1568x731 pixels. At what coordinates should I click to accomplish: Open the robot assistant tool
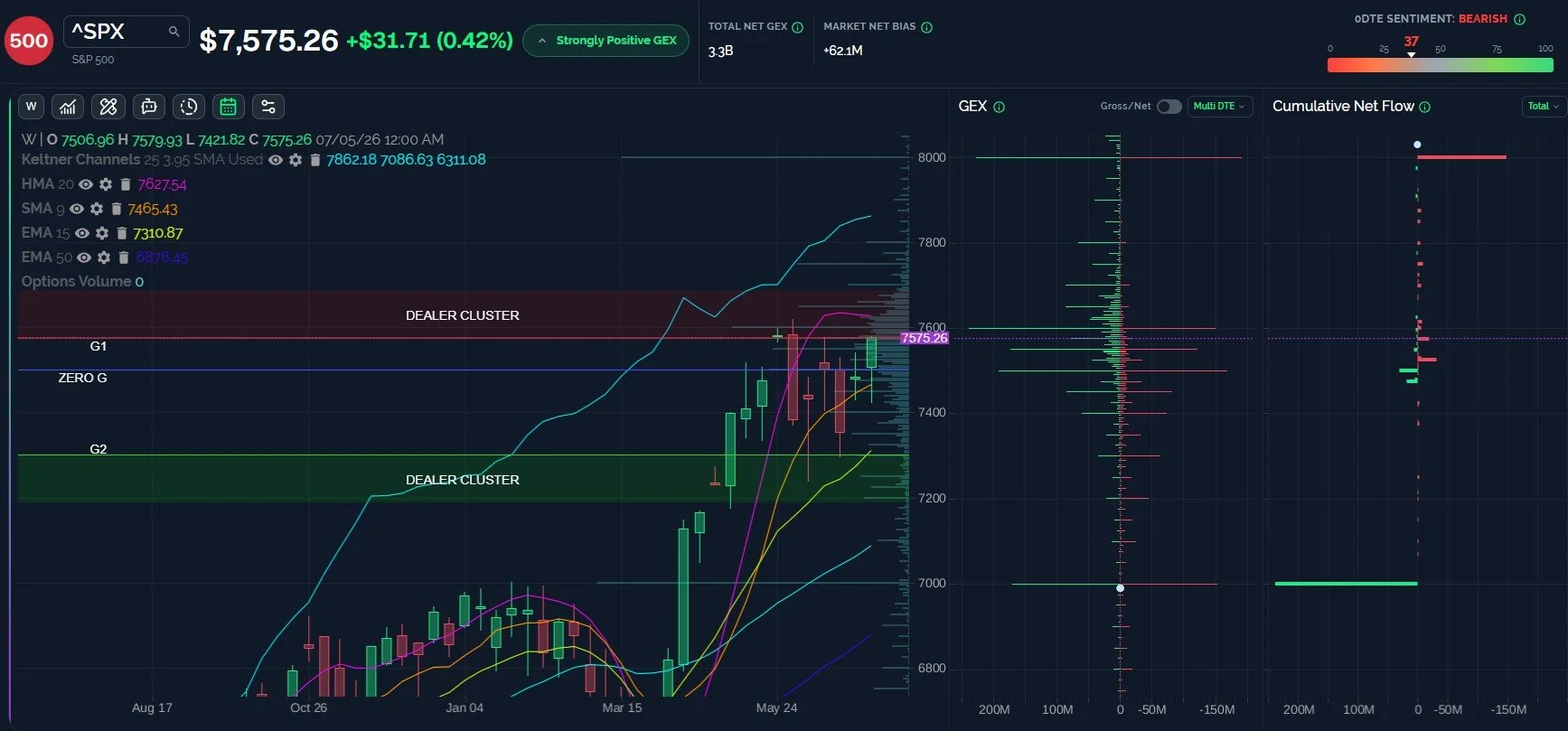pyautogui.click(x=149, y=107)
